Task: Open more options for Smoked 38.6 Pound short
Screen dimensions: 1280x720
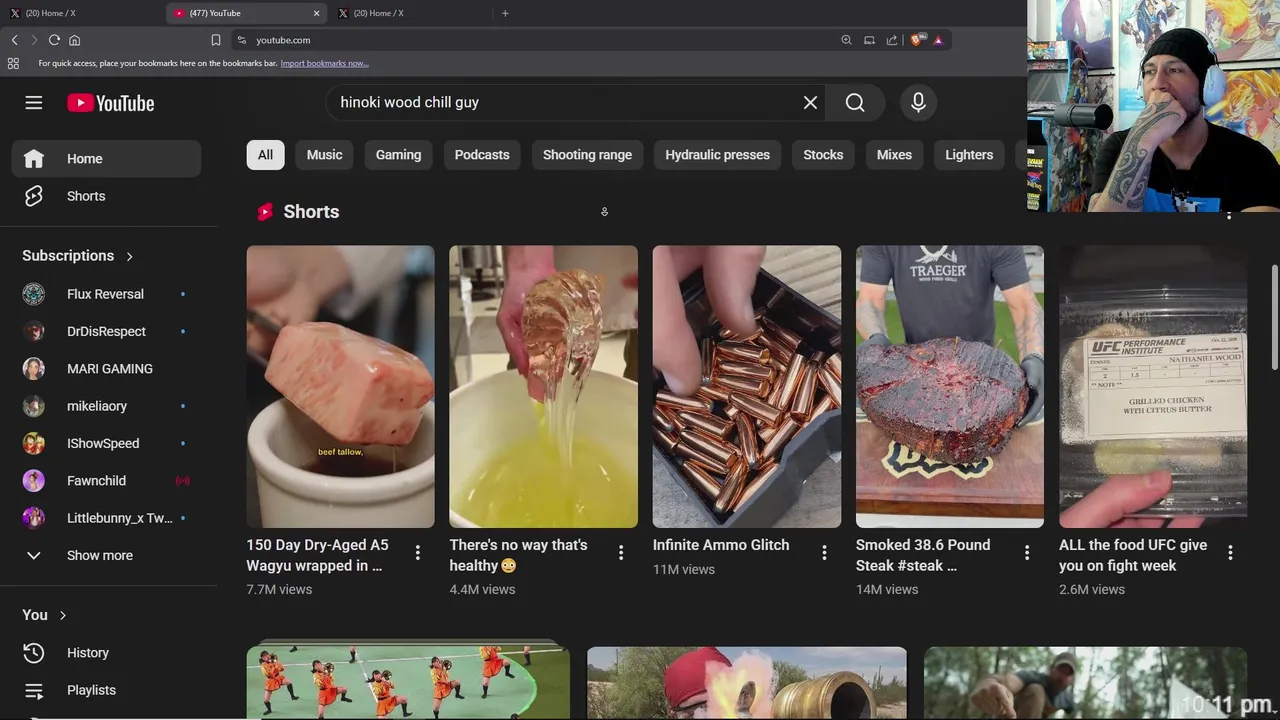Action: [x=1027, y=552]
